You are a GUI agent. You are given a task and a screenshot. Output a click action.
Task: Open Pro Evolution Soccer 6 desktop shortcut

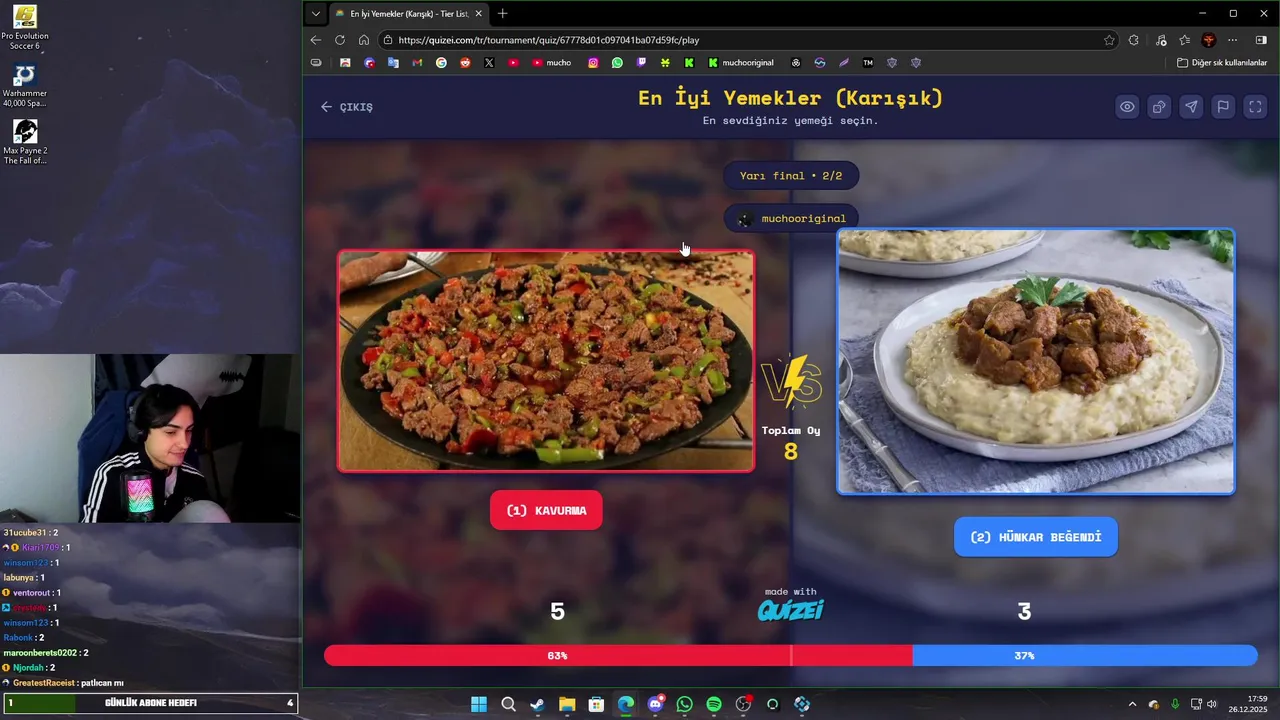[x=25, y=28]
